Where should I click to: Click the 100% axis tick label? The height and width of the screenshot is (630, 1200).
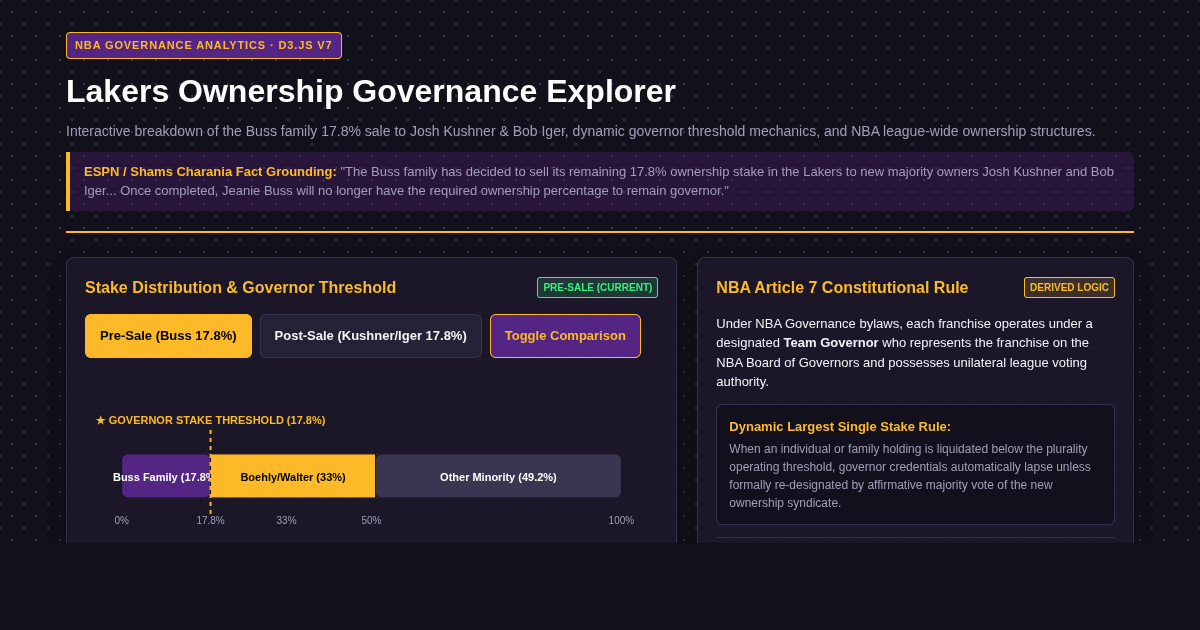(x=621, y=520)
